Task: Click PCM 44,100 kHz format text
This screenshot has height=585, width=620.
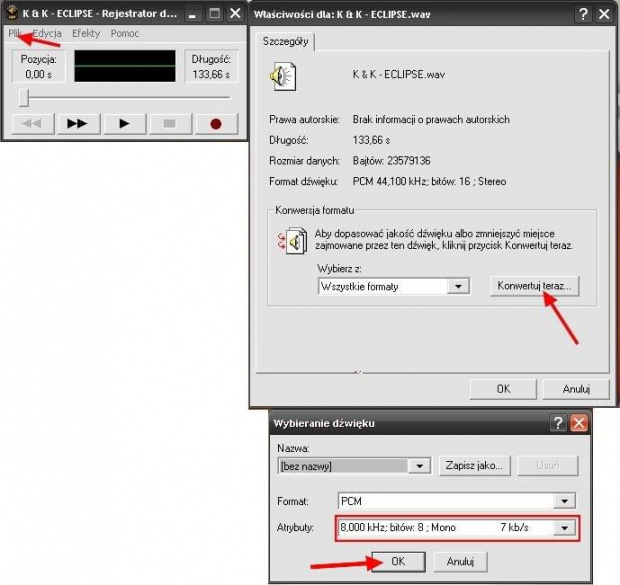Action: [x=429, y=182]
